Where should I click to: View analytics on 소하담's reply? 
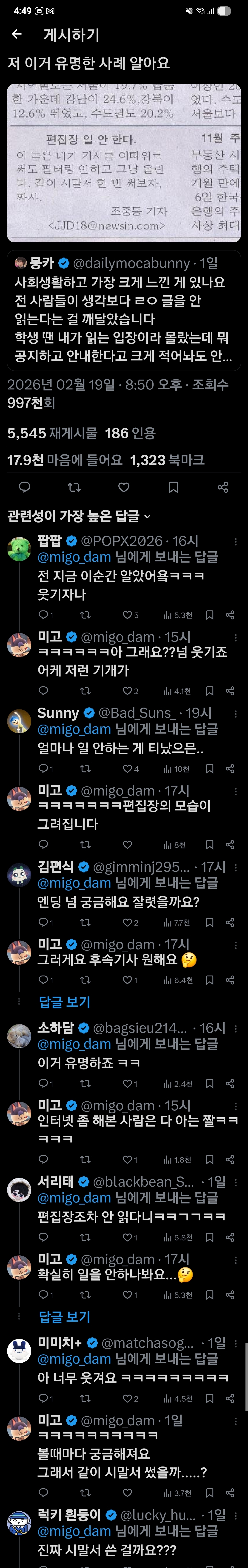(178, 1083)
